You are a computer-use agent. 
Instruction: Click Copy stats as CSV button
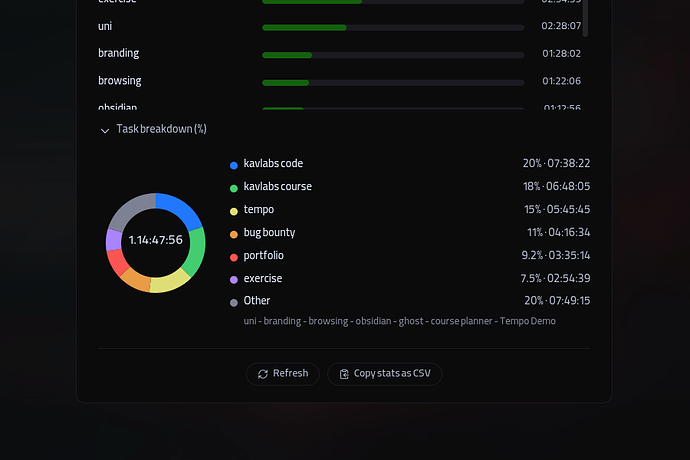pos(385,374)
